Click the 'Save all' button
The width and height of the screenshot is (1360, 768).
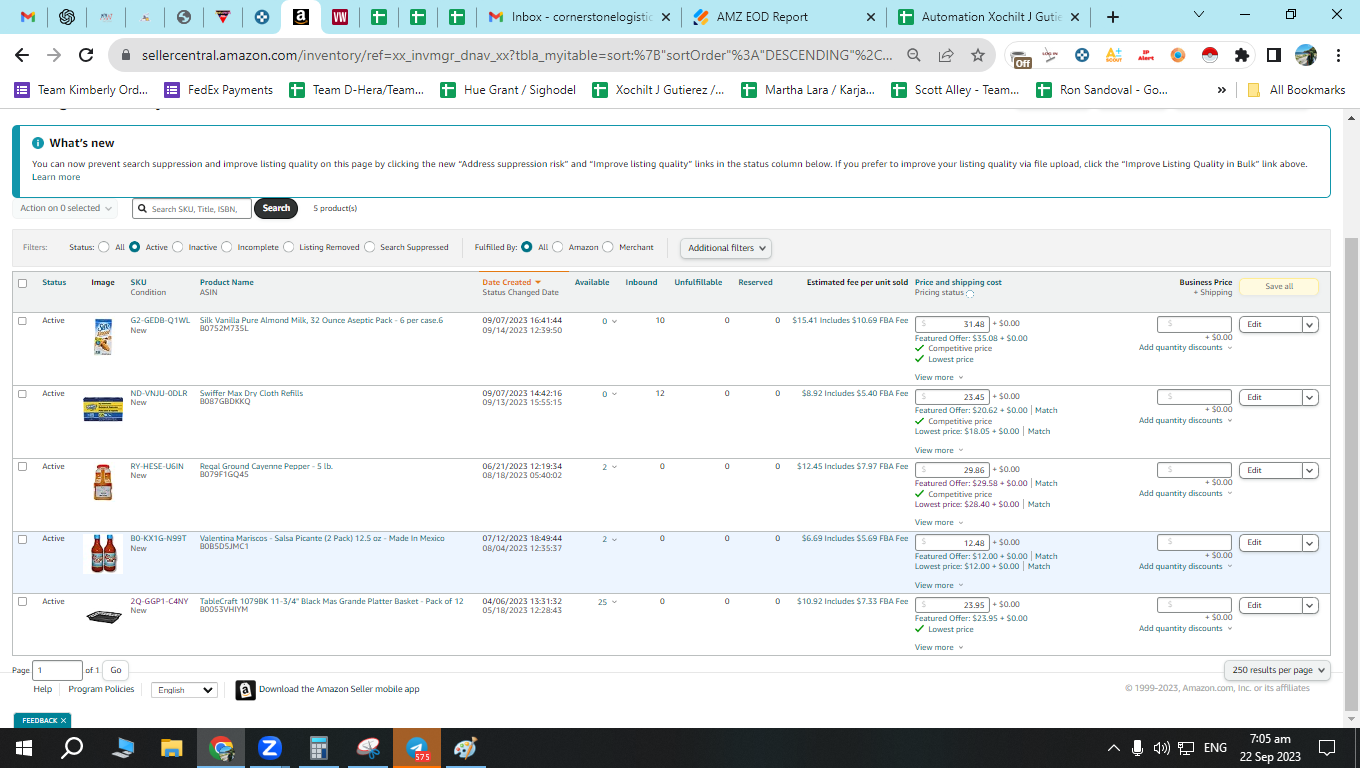1279,287
